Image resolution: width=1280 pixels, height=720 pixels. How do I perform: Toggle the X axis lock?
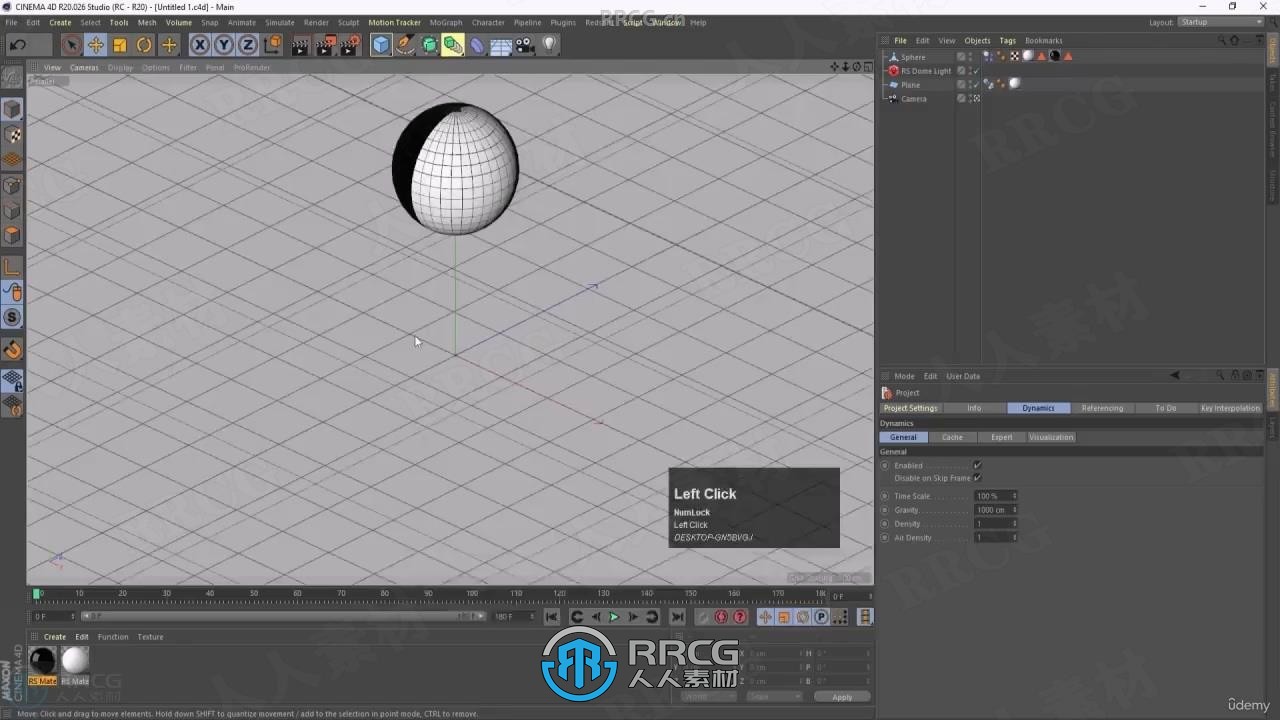tap(200, 44)
